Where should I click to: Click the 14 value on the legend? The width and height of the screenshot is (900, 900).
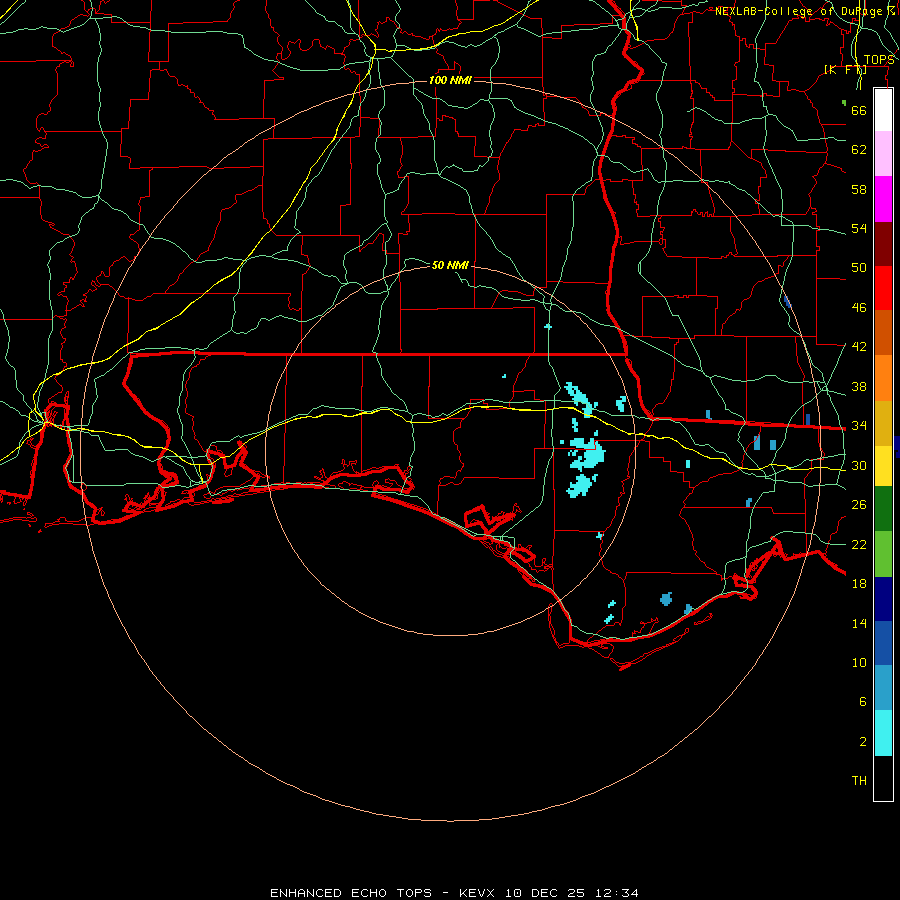pyautogui.click(x=859, y=623)
